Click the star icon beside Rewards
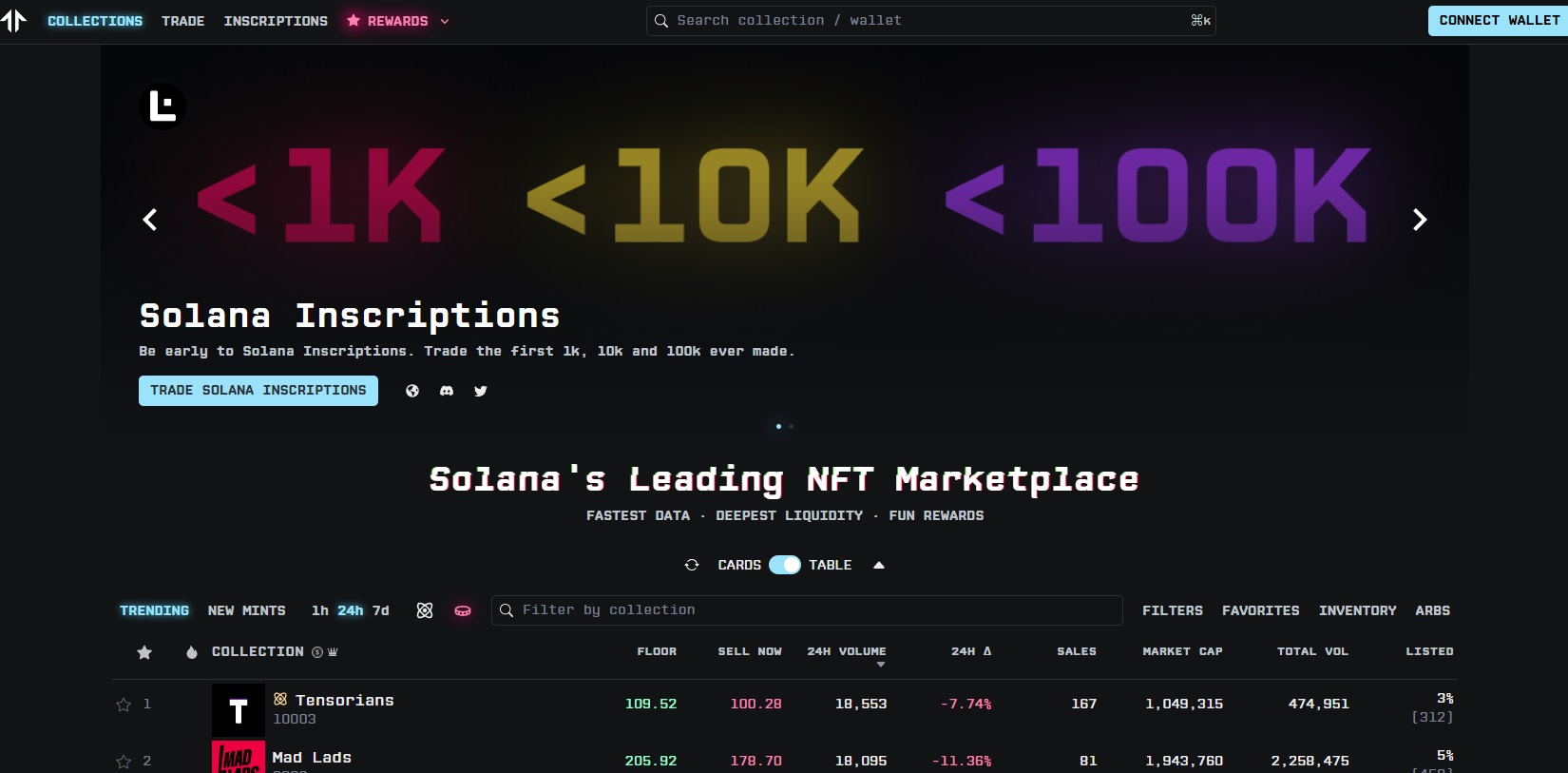 [x=354, y=20]
